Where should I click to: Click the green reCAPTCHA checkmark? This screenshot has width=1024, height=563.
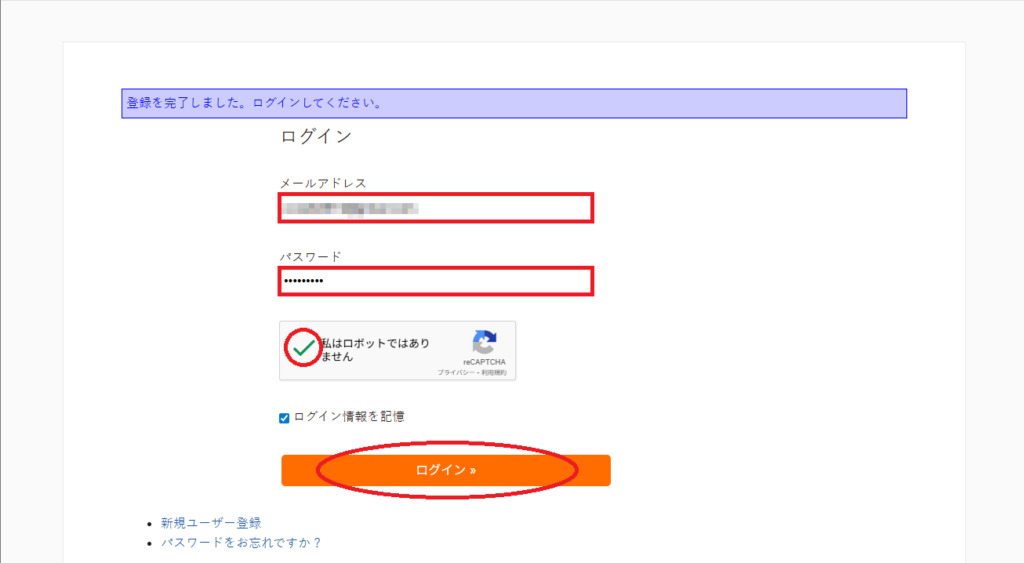click(303, 347)
